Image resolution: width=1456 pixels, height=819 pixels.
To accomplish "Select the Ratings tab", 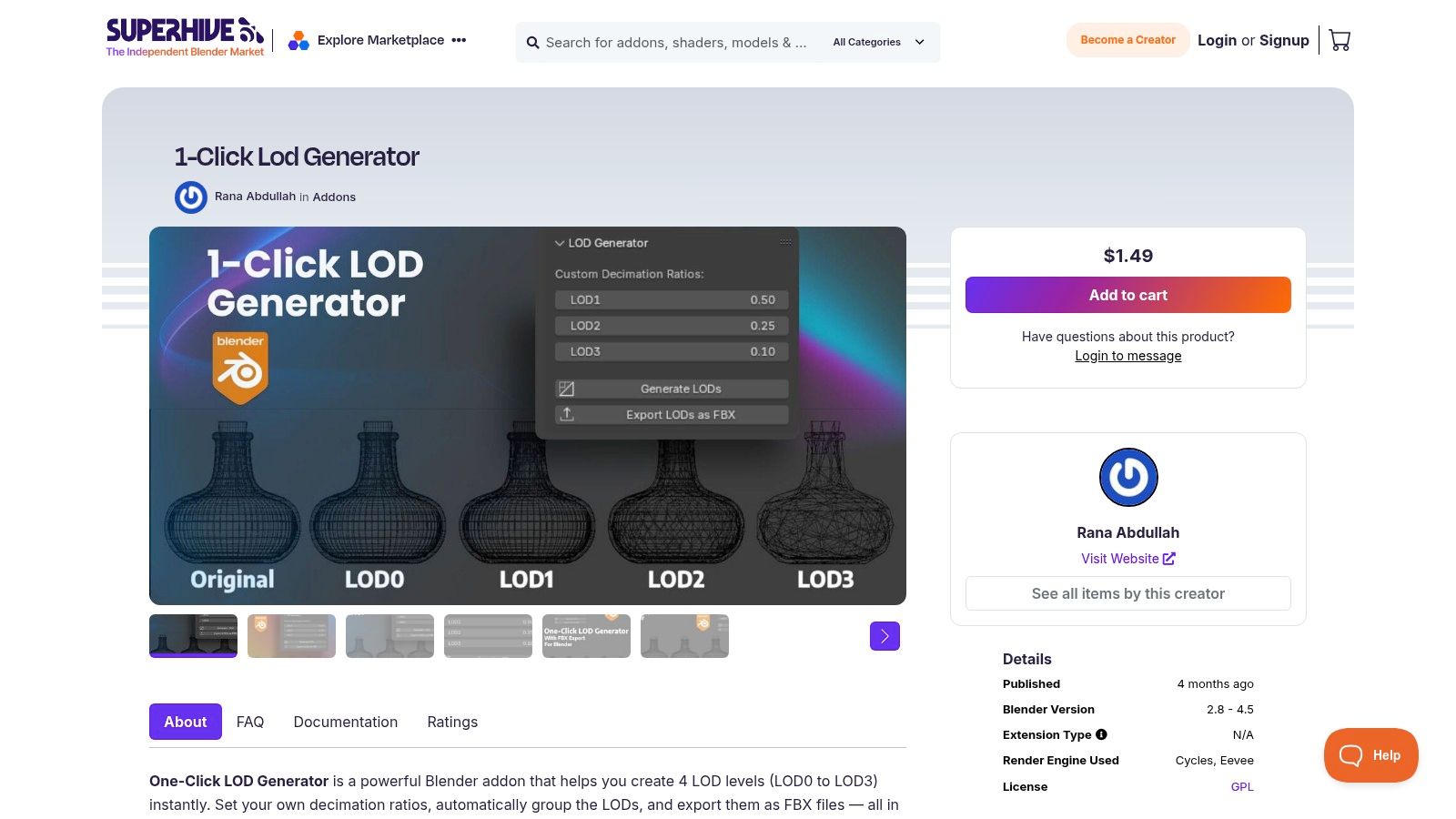I will [452, 722].
